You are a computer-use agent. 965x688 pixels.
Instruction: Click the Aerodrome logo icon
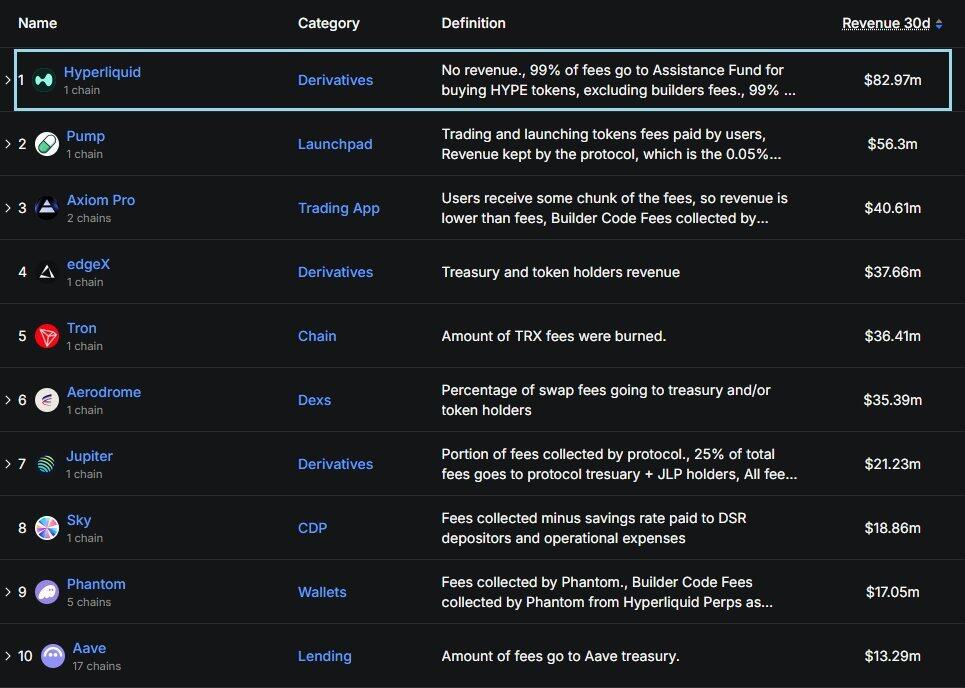pyautogui.click(x=47, y=400)
